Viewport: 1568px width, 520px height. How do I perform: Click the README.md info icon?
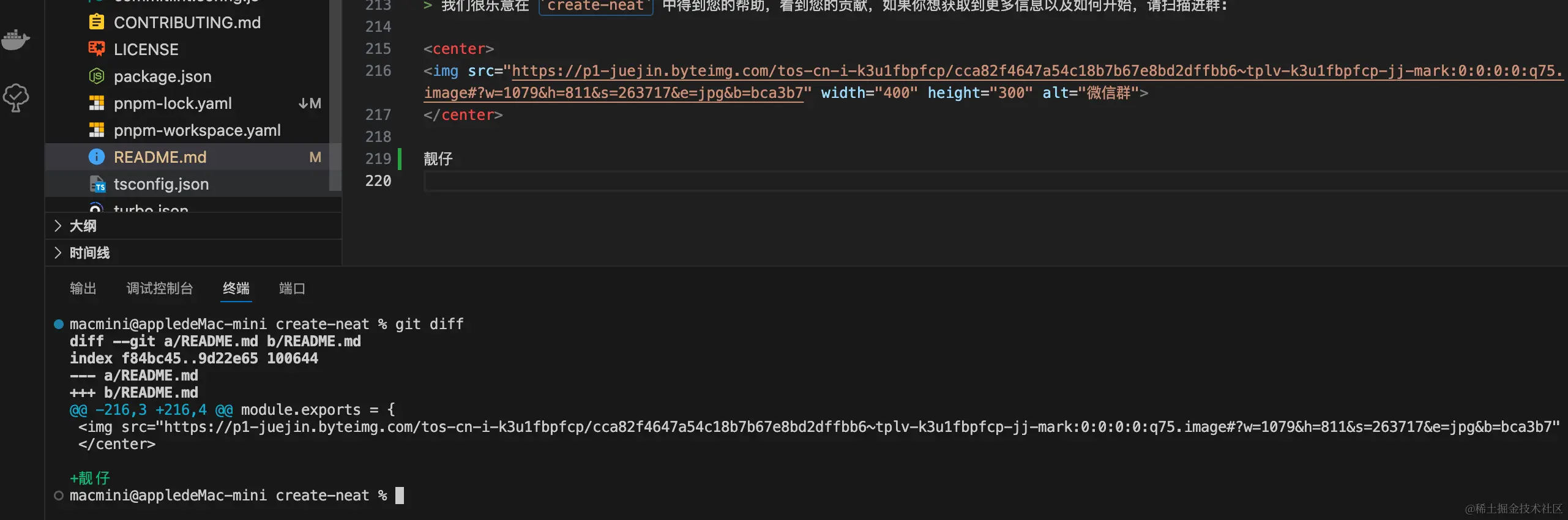click(x=97, y=157)
